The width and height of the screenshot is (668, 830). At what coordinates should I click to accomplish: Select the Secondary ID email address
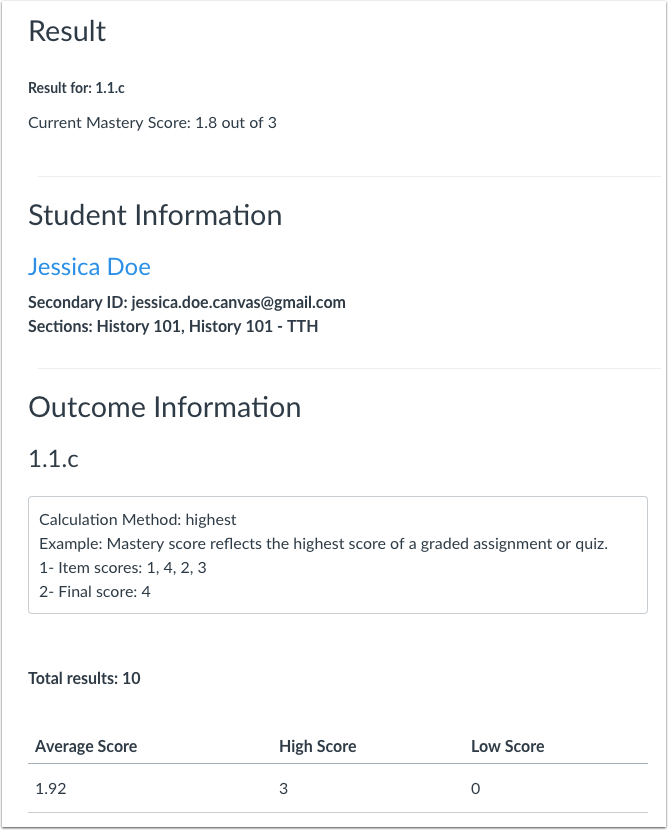[188, 302]
